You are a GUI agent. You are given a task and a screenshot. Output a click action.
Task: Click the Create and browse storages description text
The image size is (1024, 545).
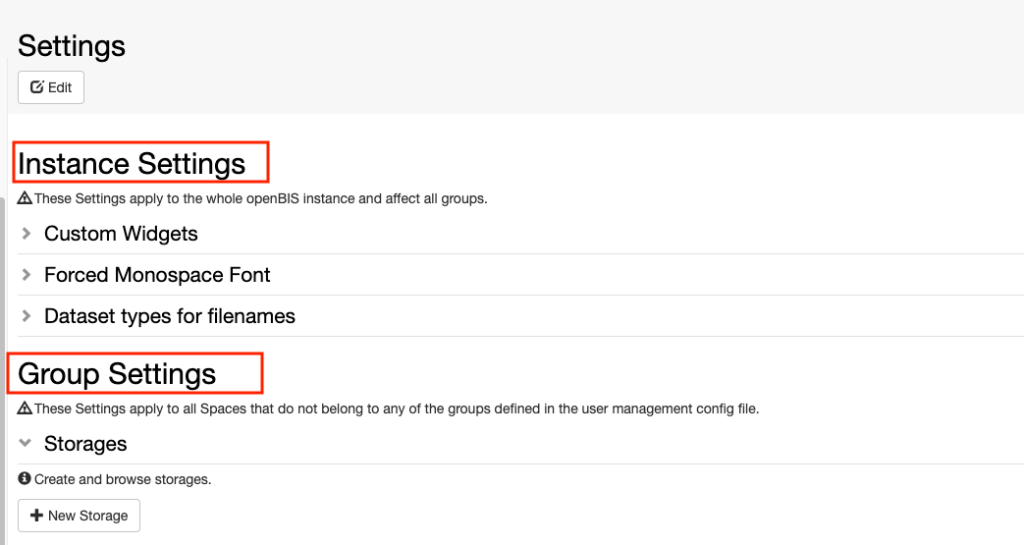click(x=123, y=479)
